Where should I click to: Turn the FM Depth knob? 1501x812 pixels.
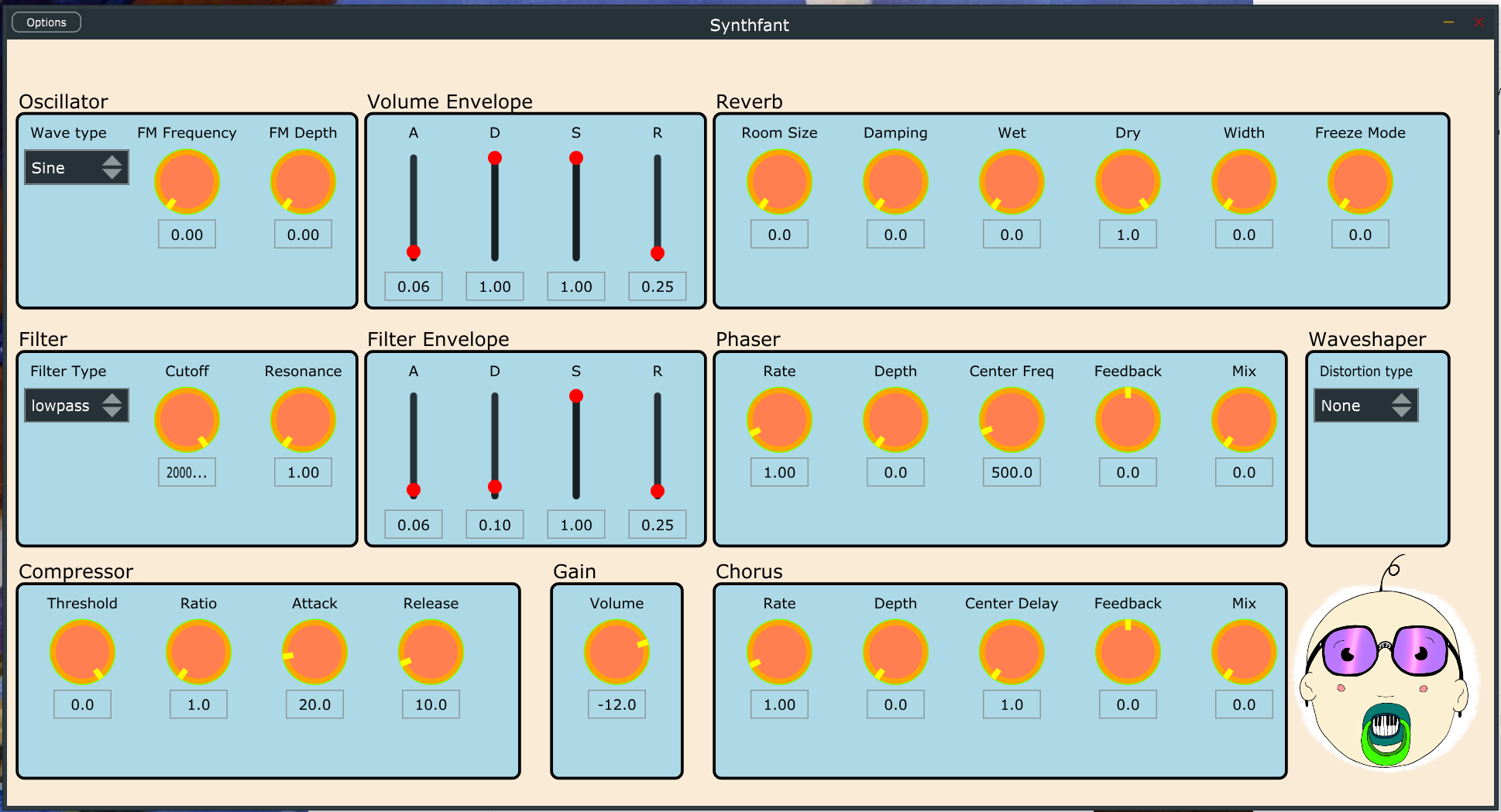(x=302, y=180)
